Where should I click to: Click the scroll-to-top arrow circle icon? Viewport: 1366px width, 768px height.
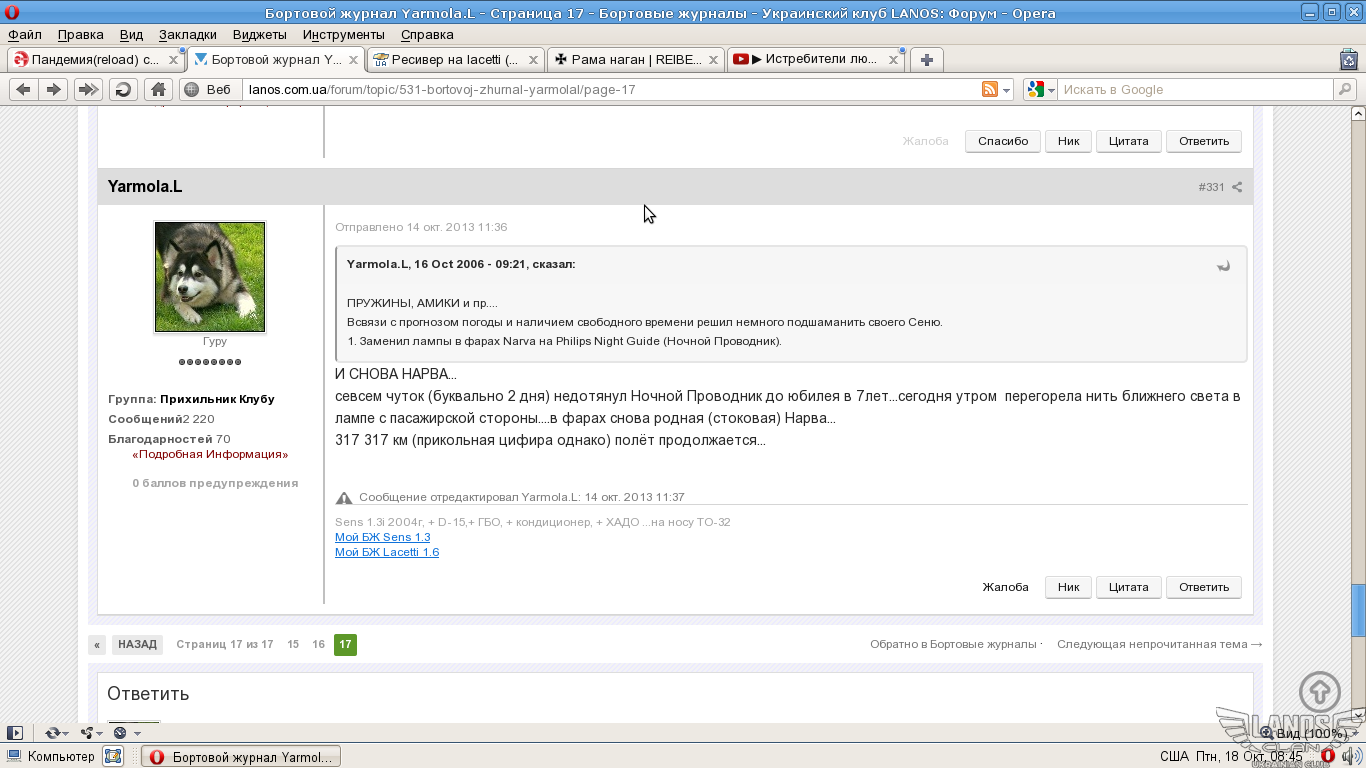[1319, 692]
